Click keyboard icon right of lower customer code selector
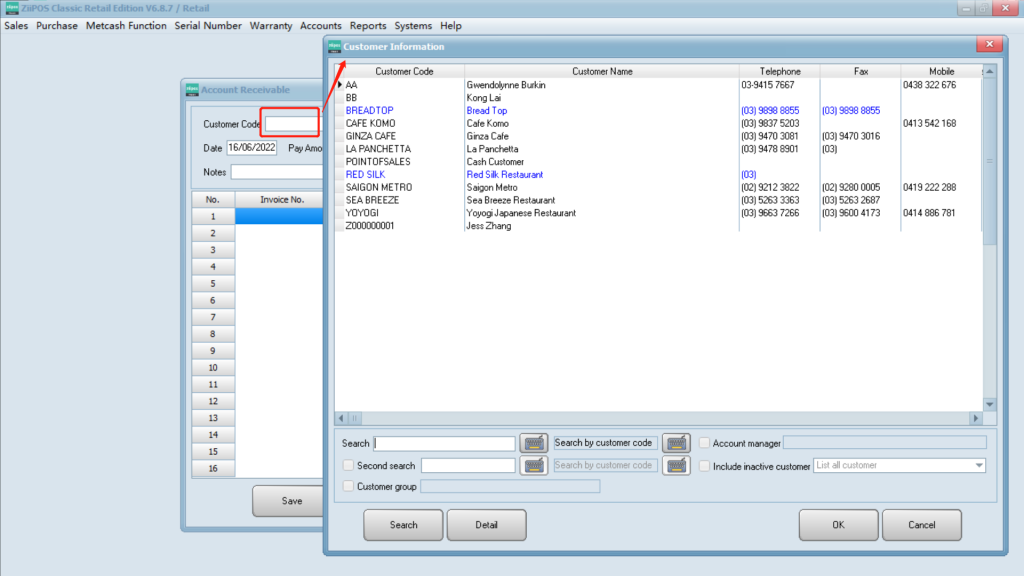The image size is (1024, 576). tap(676, 465)
